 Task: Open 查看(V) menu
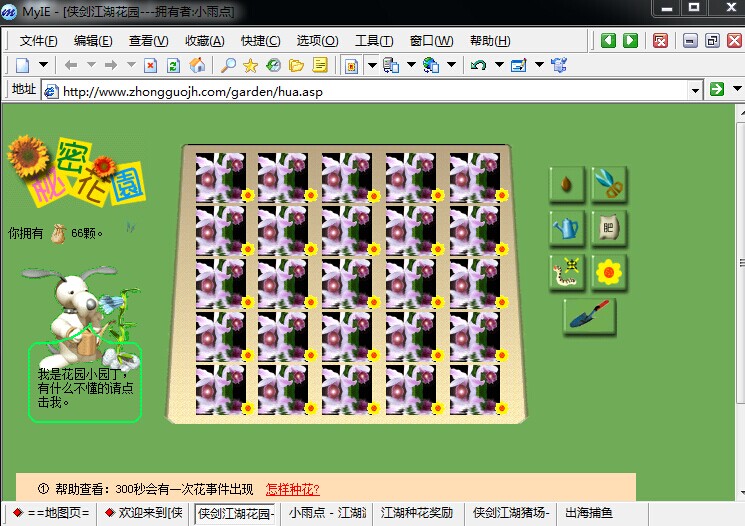[x=148, y=41]
